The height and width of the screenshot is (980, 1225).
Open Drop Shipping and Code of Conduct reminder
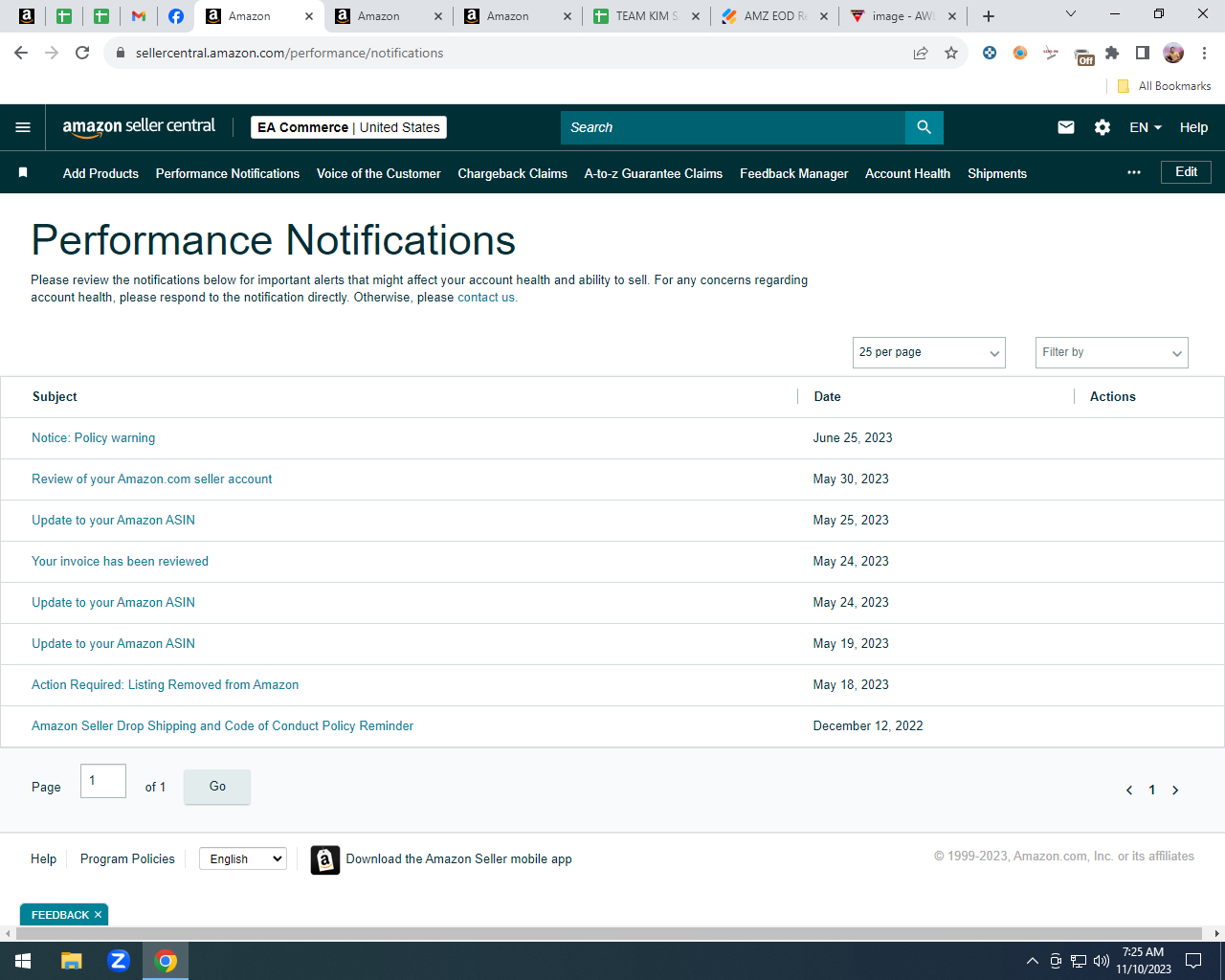(x=223, y=726)
